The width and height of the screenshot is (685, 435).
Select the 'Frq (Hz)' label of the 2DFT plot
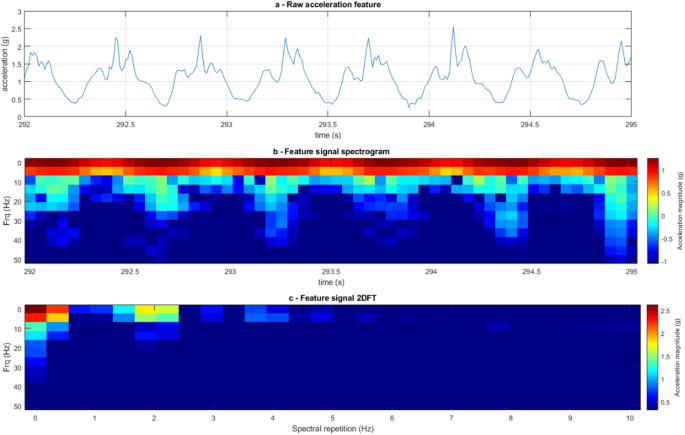(x=6, y=357)
